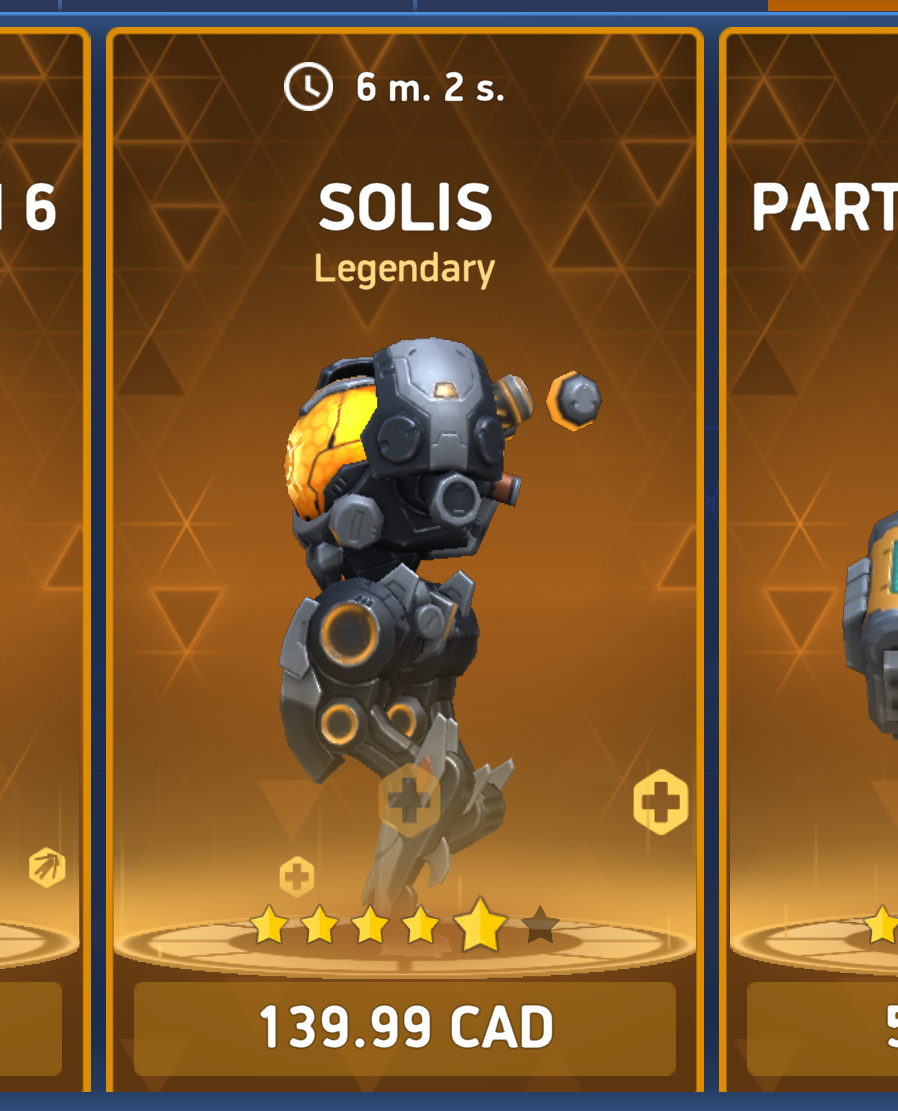
Task: Click the price button on right card
Action: 822,1027
